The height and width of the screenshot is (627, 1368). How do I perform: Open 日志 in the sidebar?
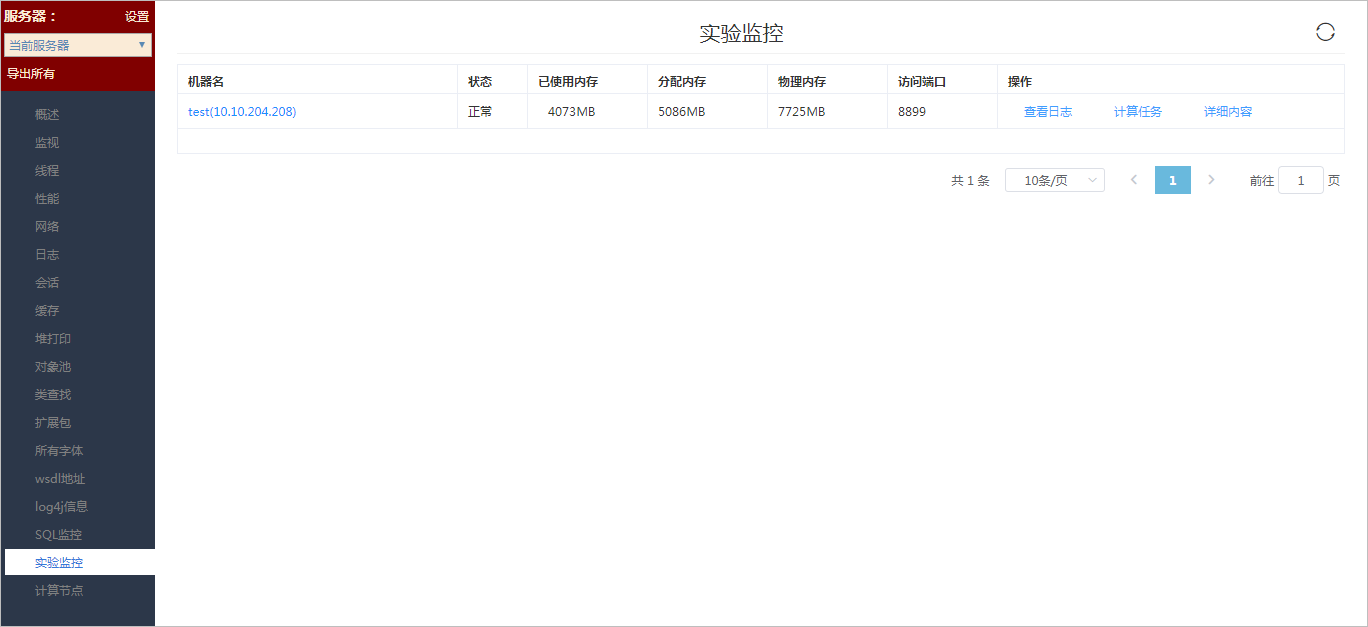pos(47,255)
